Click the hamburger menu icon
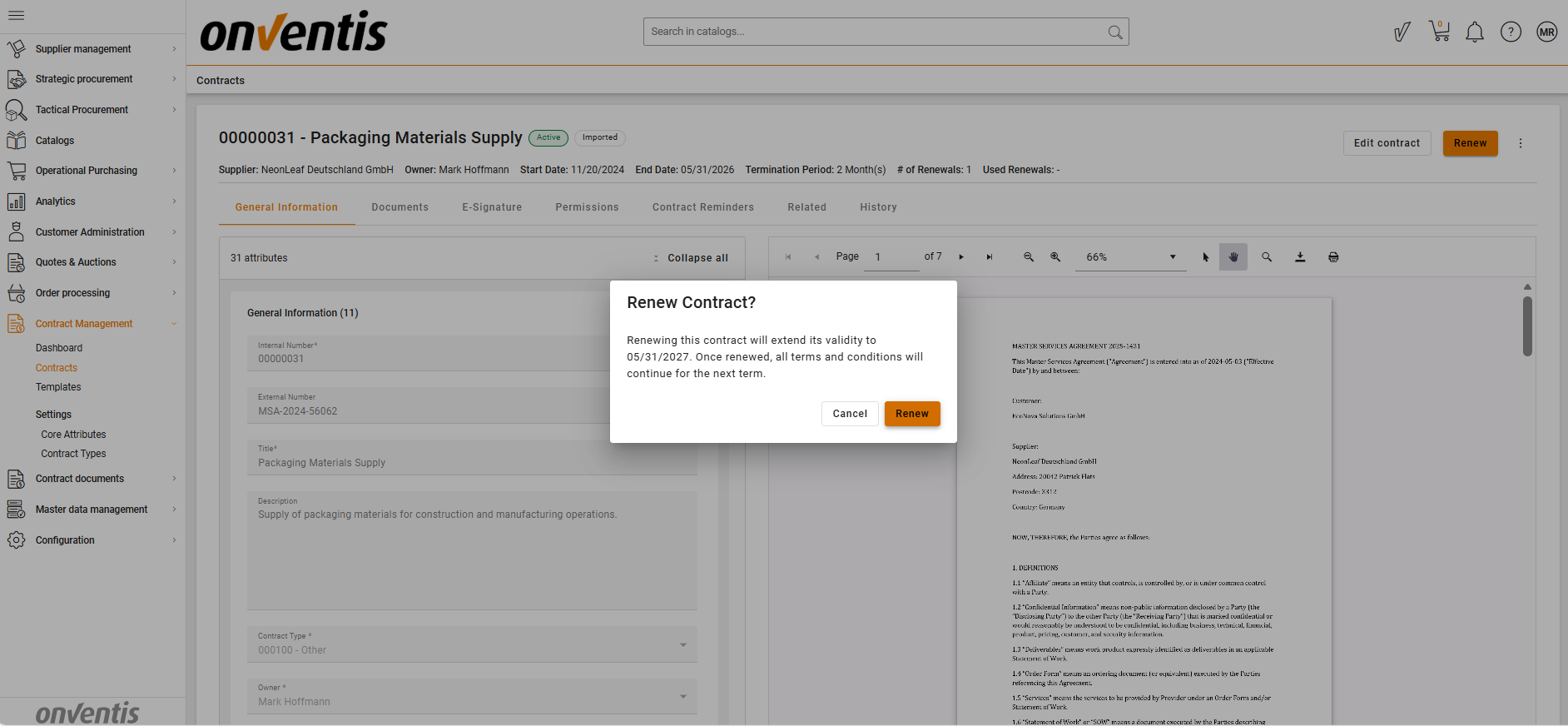Image resolution: width=1568 pixels, height=726 pixels. (16, 15)
